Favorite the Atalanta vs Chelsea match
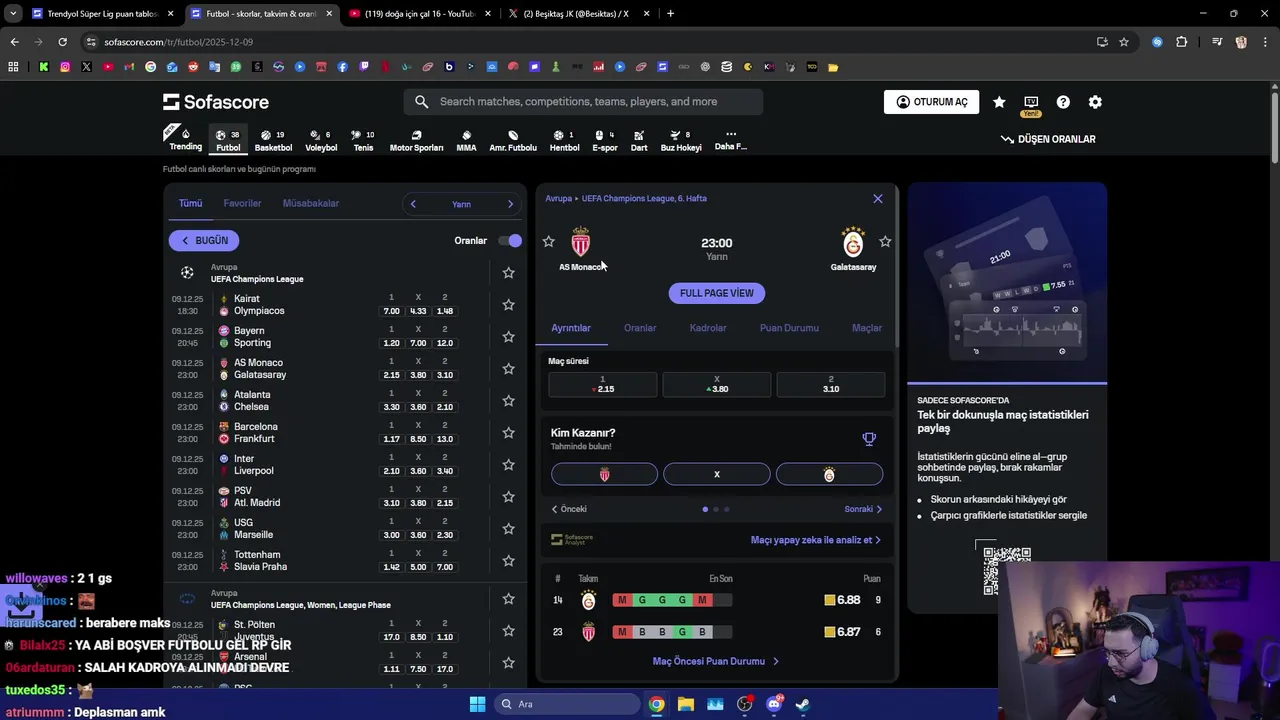1280x720 pixels. (508, 400)
